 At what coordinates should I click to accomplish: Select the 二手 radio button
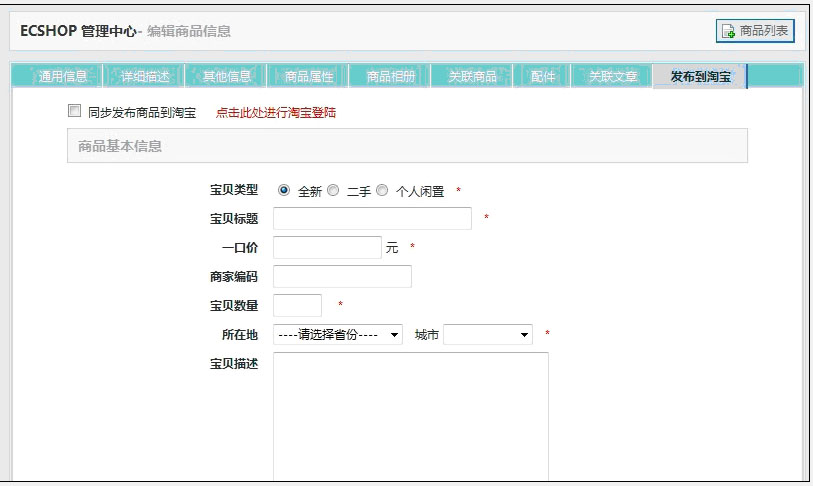tap(333, 190)
